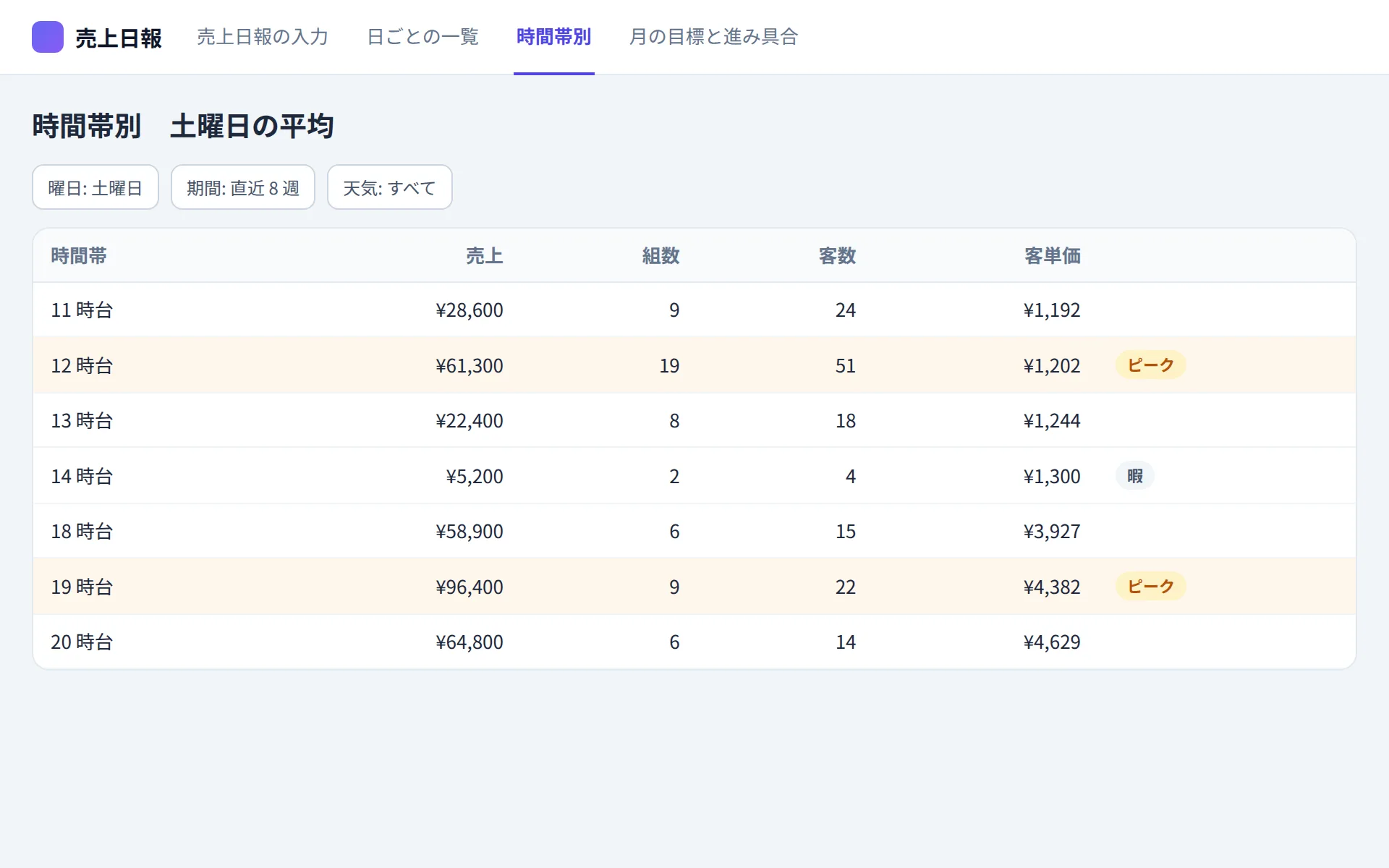The height and width of the screenshot is (868, 1389).
Task: Click the 時間帯 column header
Action: [x=79, y=256]
